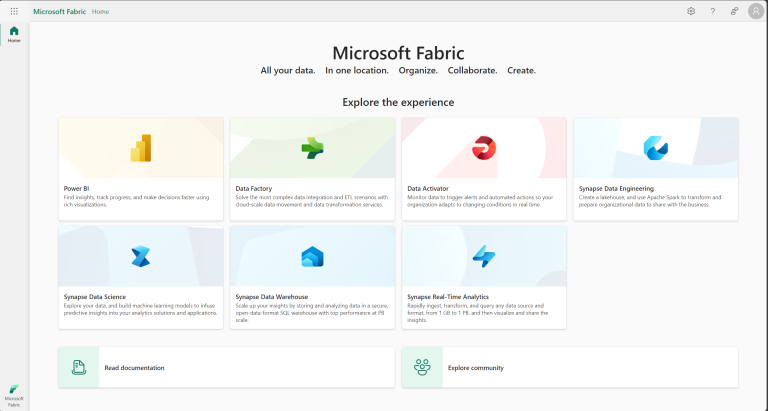Select the Synapse Real-Time Analytics card title
The image size is (768, 411).
448,297
